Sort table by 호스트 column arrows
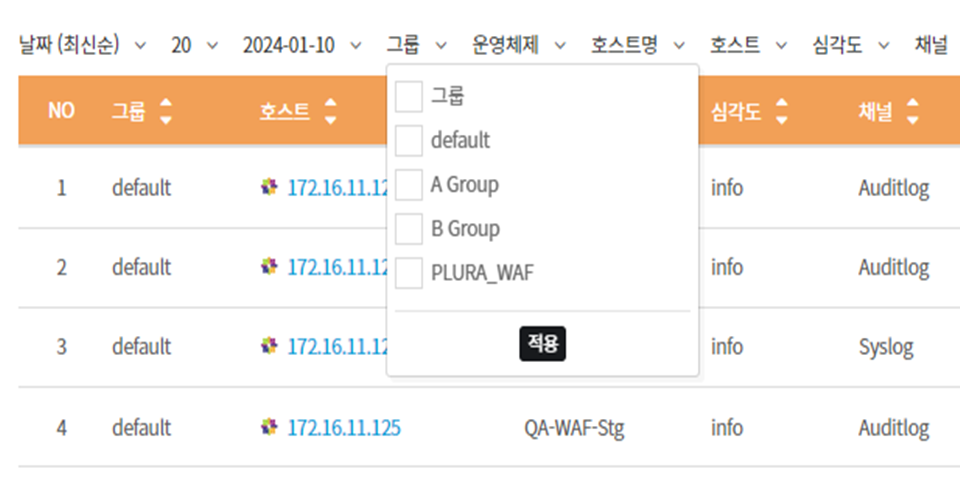Screen dimensions: 960x480 331,111
